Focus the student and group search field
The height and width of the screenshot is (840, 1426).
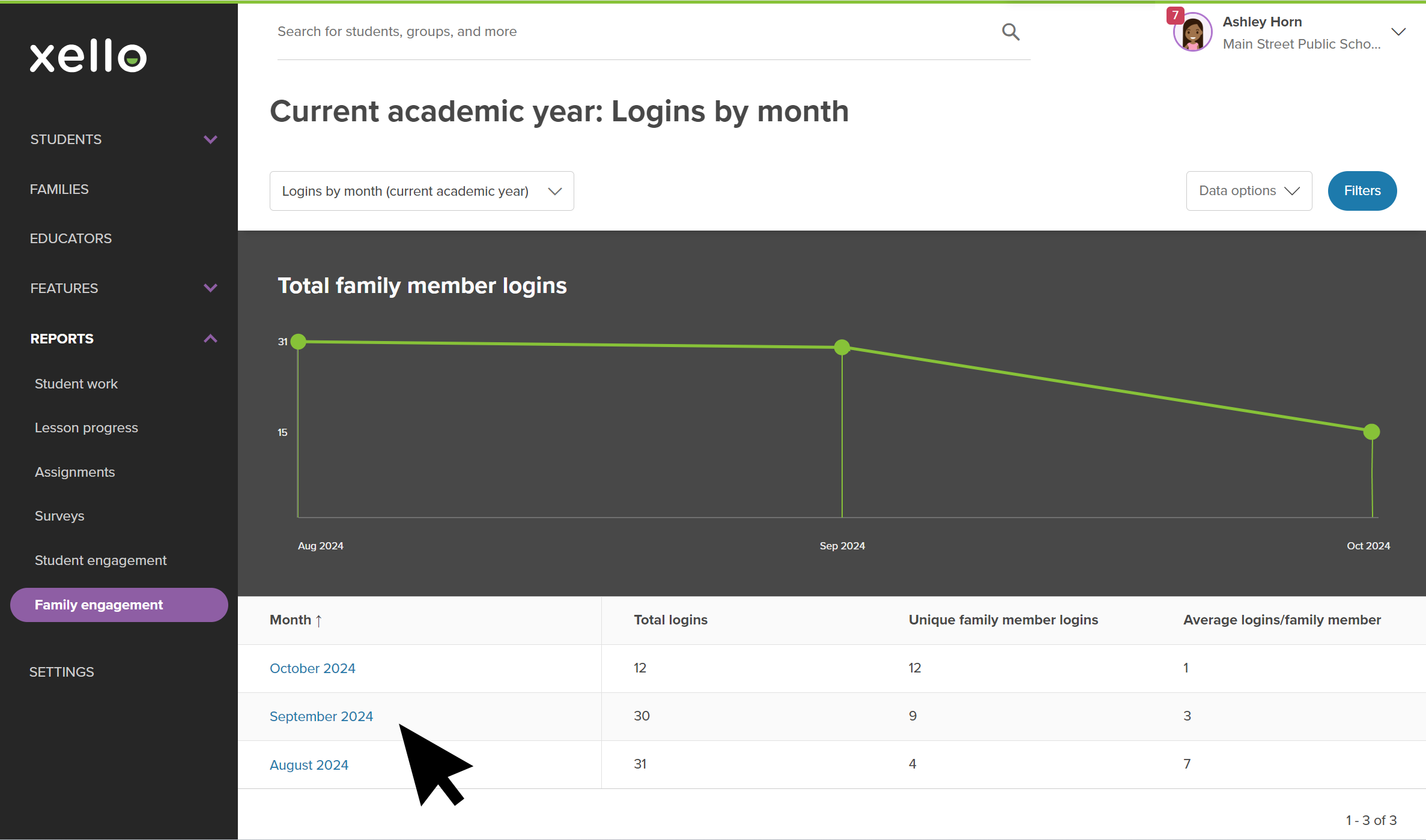637,32
